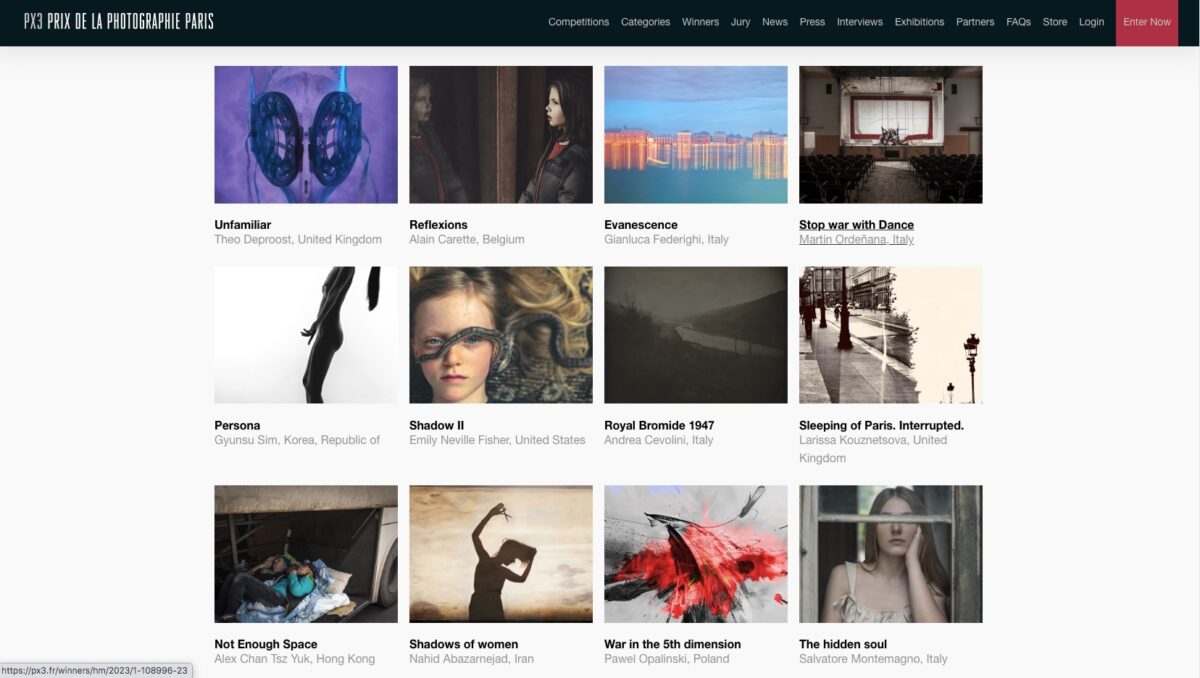This screenshot has height=678, width=1200.
Task: Open the Evanescence city lights thumbnail
Action: [696, 135]
